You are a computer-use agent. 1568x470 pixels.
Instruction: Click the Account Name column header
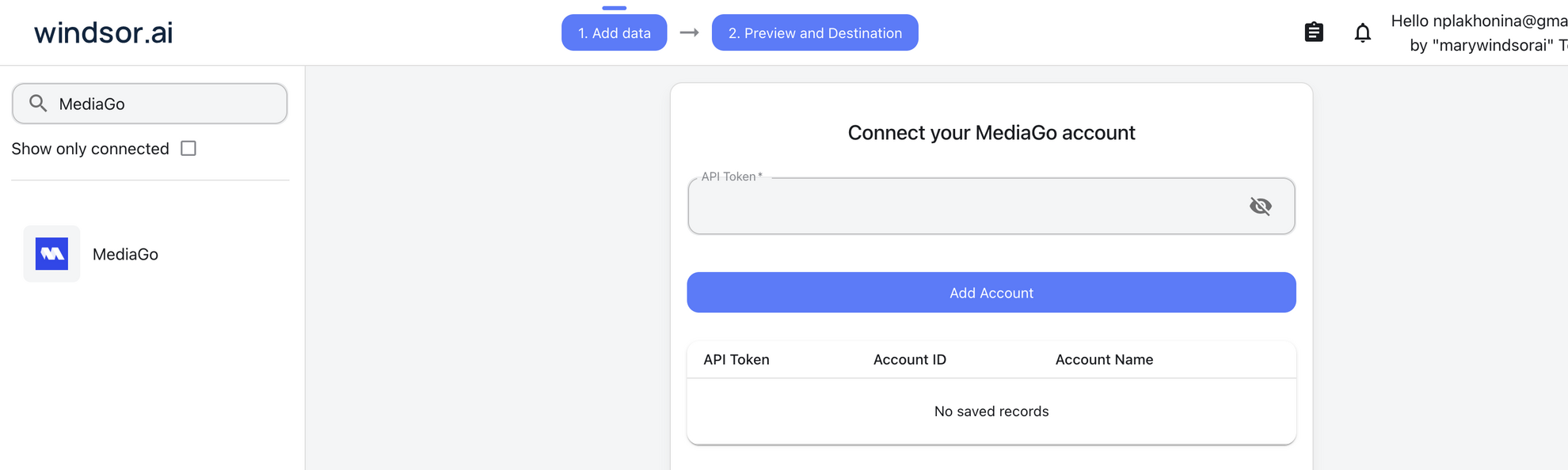1104,359
